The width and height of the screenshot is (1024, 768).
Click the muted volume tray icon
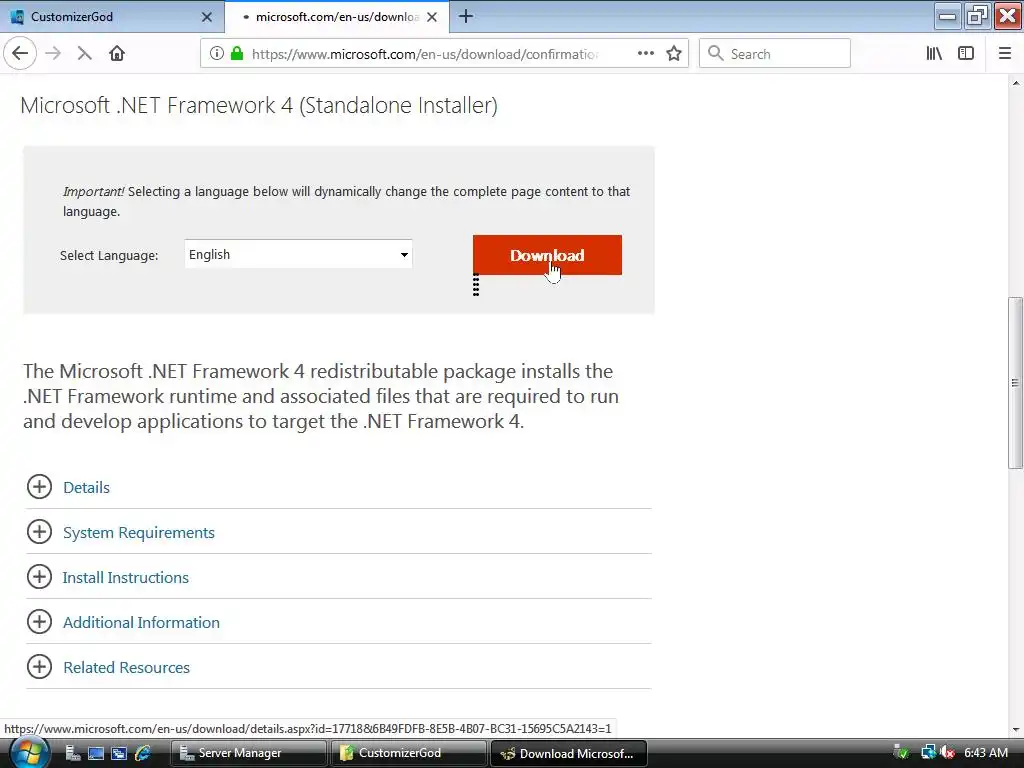pyautogui.click(x=948, y=753)
